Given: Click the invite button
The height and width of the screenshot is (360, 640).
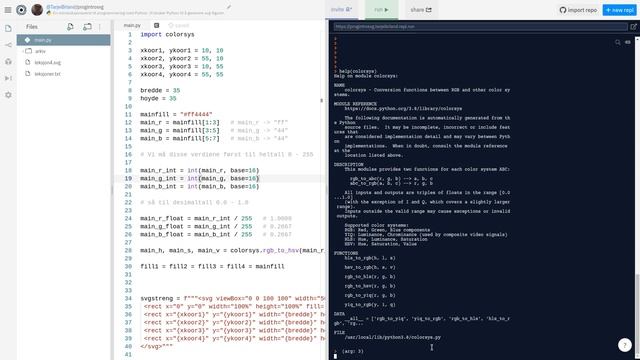Looking at the screenshot, I should point(341,10).
